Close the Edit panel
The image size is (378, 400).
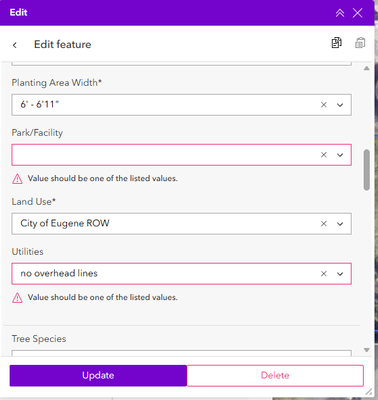pyautogui.click(x=358, y=13)
